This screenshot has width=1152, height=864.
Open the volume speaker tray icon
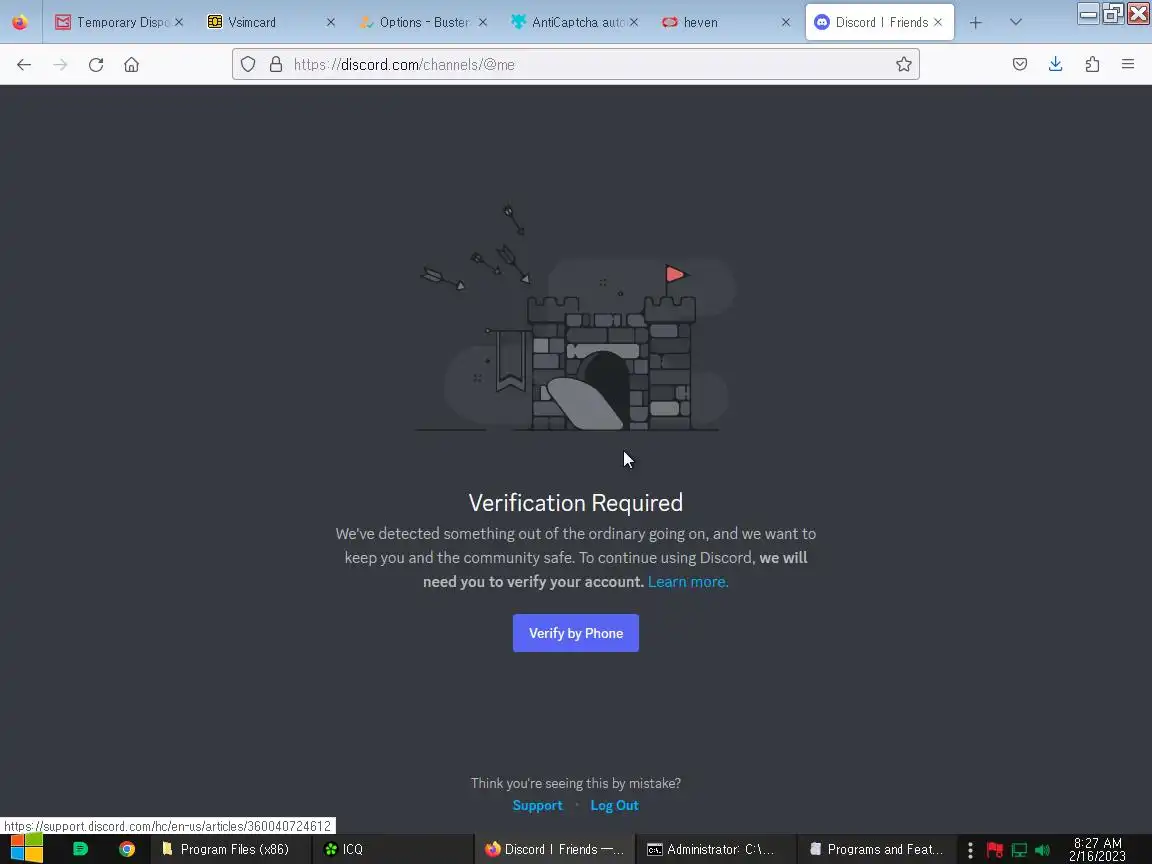point(1042,850)
